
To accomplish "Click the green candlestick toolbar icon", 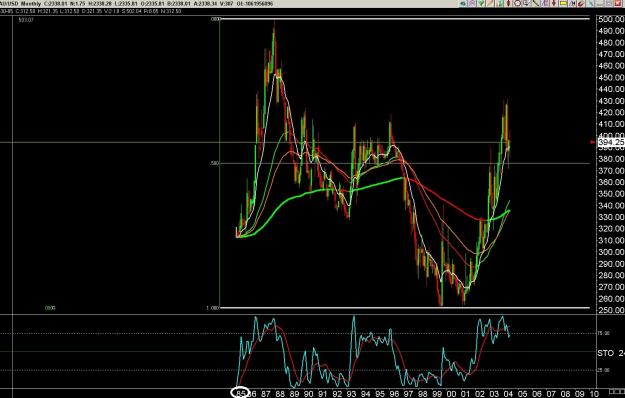I will pyautogui.click(x=500, y=4).
